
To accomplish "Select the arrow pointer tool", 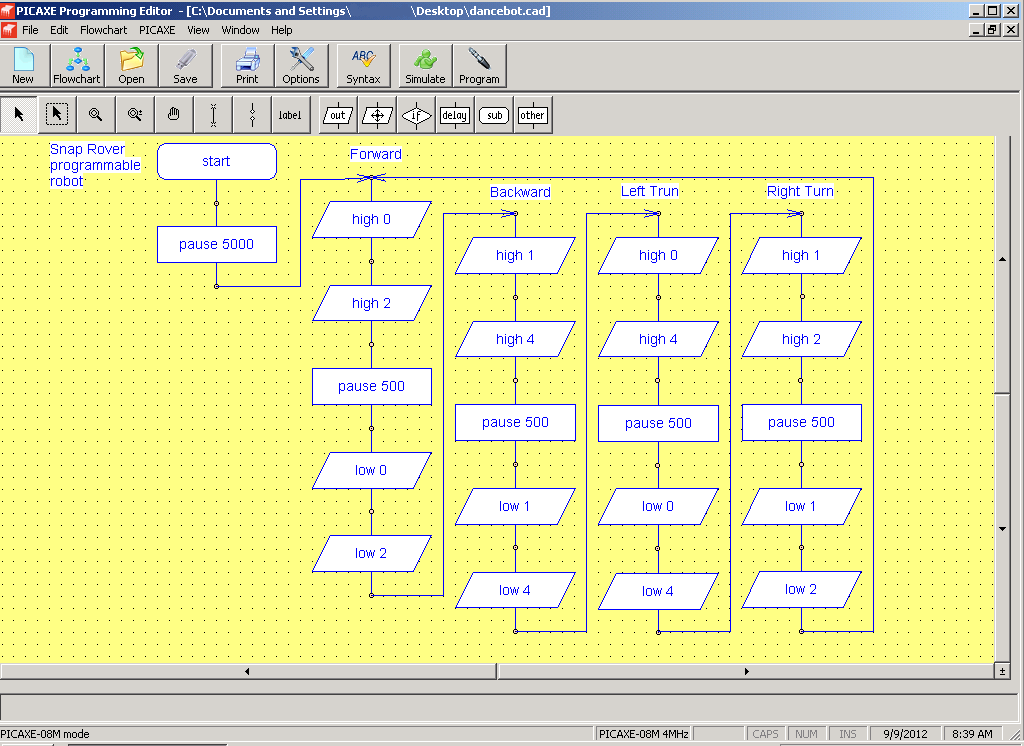I will (19, 115).
